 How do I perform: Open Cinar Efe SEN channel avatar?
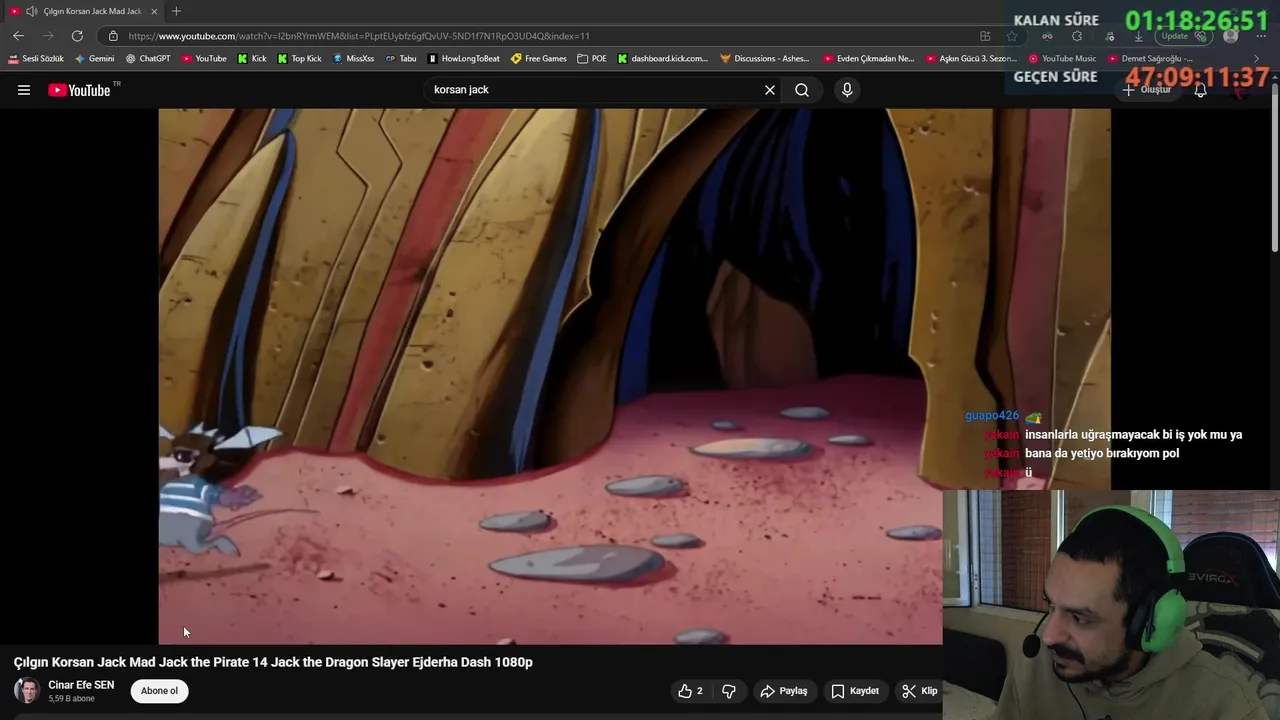coord(27,691)
